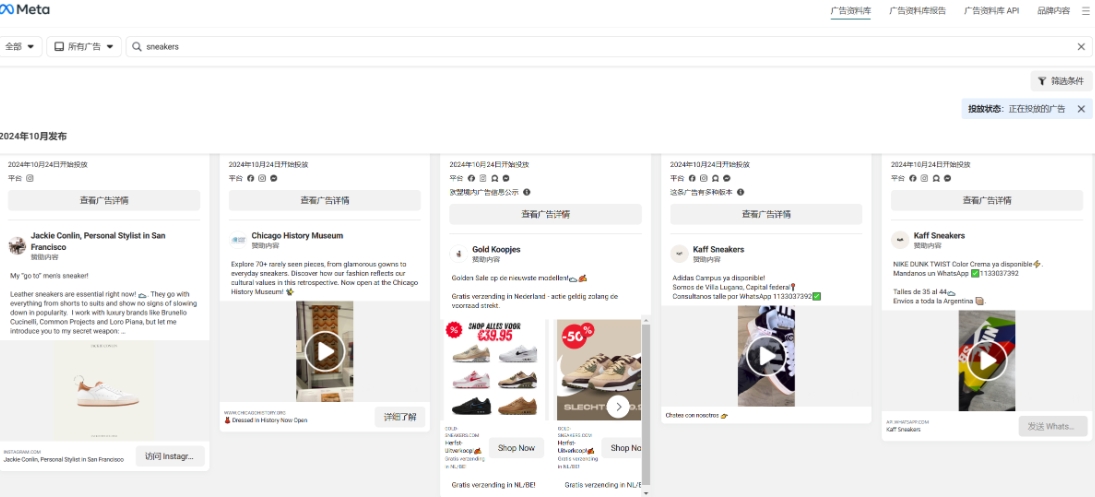Open the 品牌内容 tab

tap(1053, 10)
